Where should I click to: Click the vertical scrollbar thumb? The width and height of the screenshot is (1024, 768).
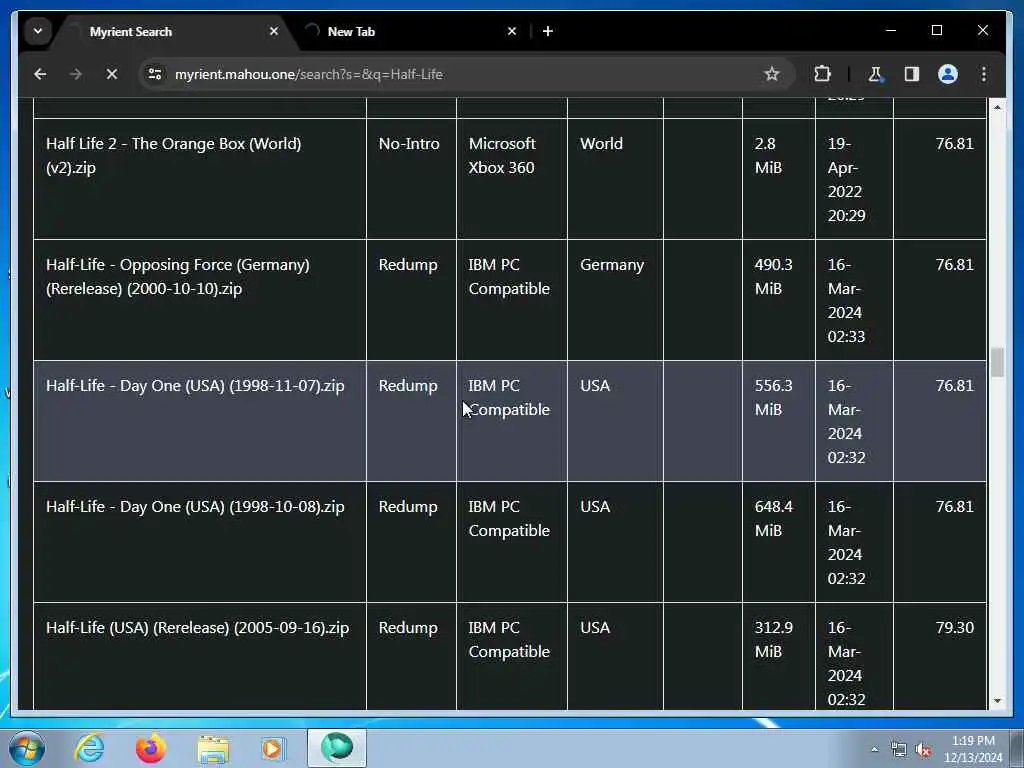click(x=997, y=362)
